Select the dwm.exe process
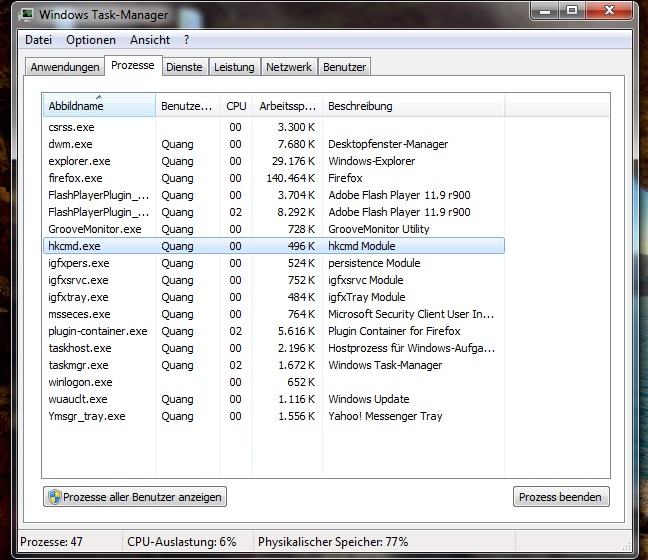This screenshot has height=560, width=648. click(x=274, y=144)
